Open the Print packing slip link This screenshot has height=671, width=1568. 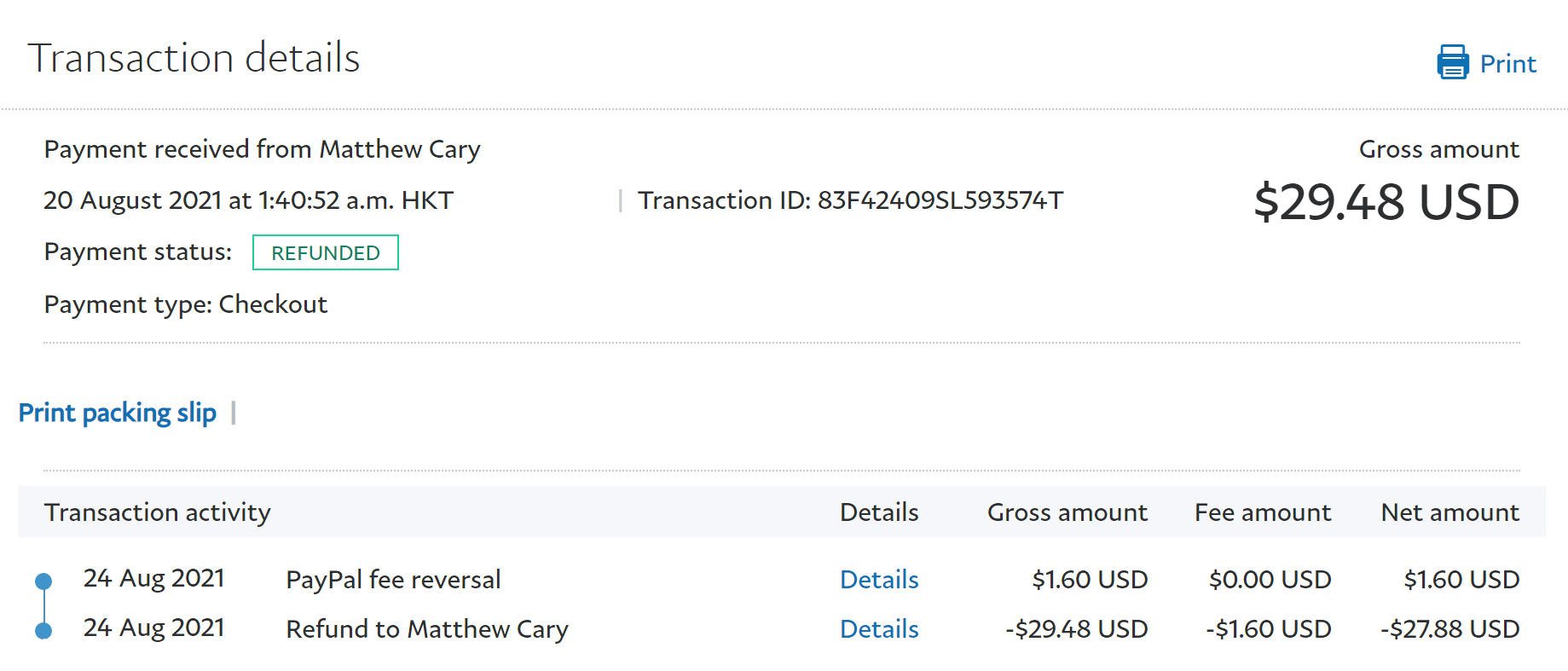pyautogui.click(x=118, y=413)
